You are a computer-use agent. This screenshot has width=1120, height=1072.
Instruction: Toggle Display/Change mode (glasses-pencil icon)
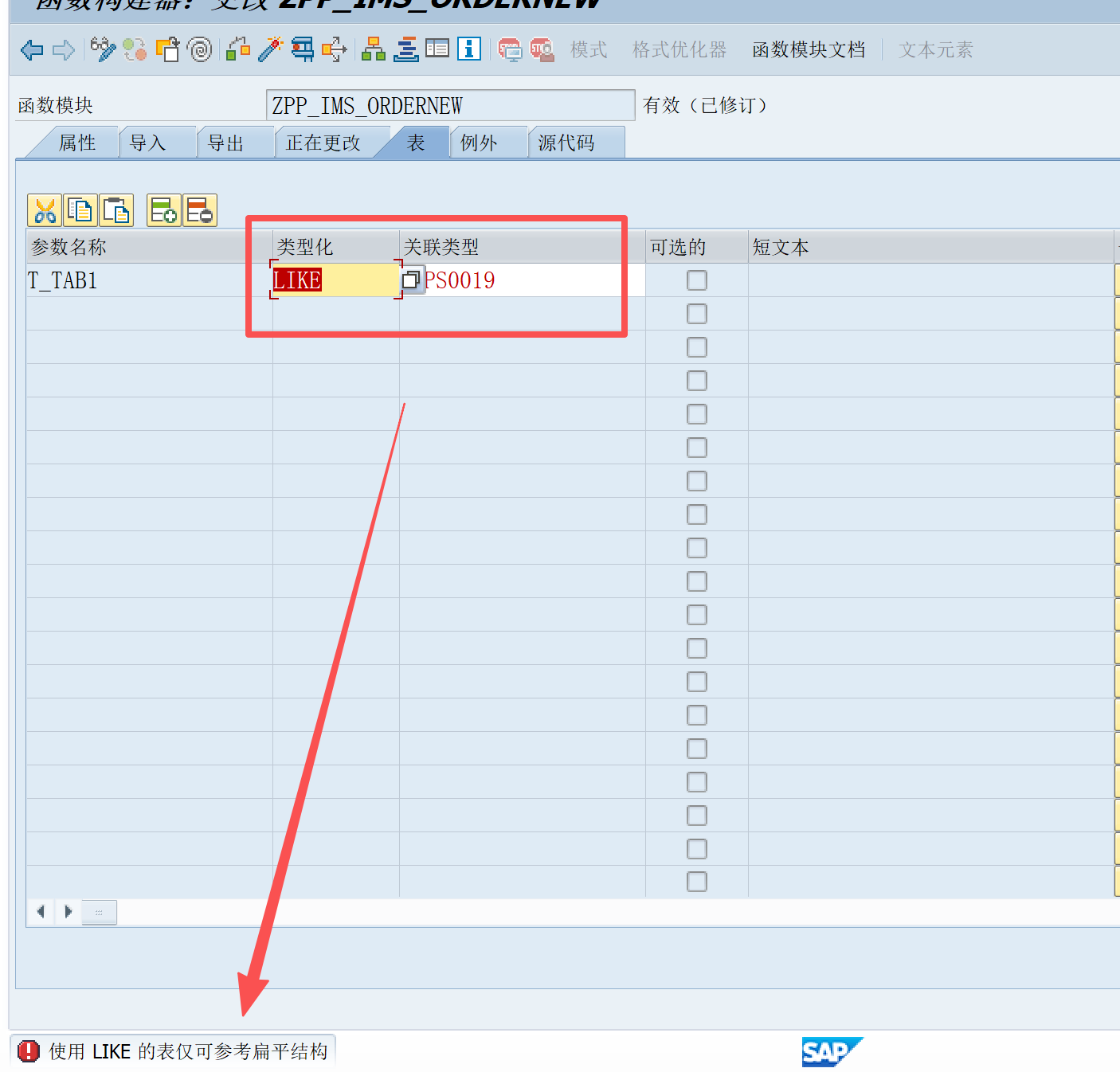pos(103,49)
